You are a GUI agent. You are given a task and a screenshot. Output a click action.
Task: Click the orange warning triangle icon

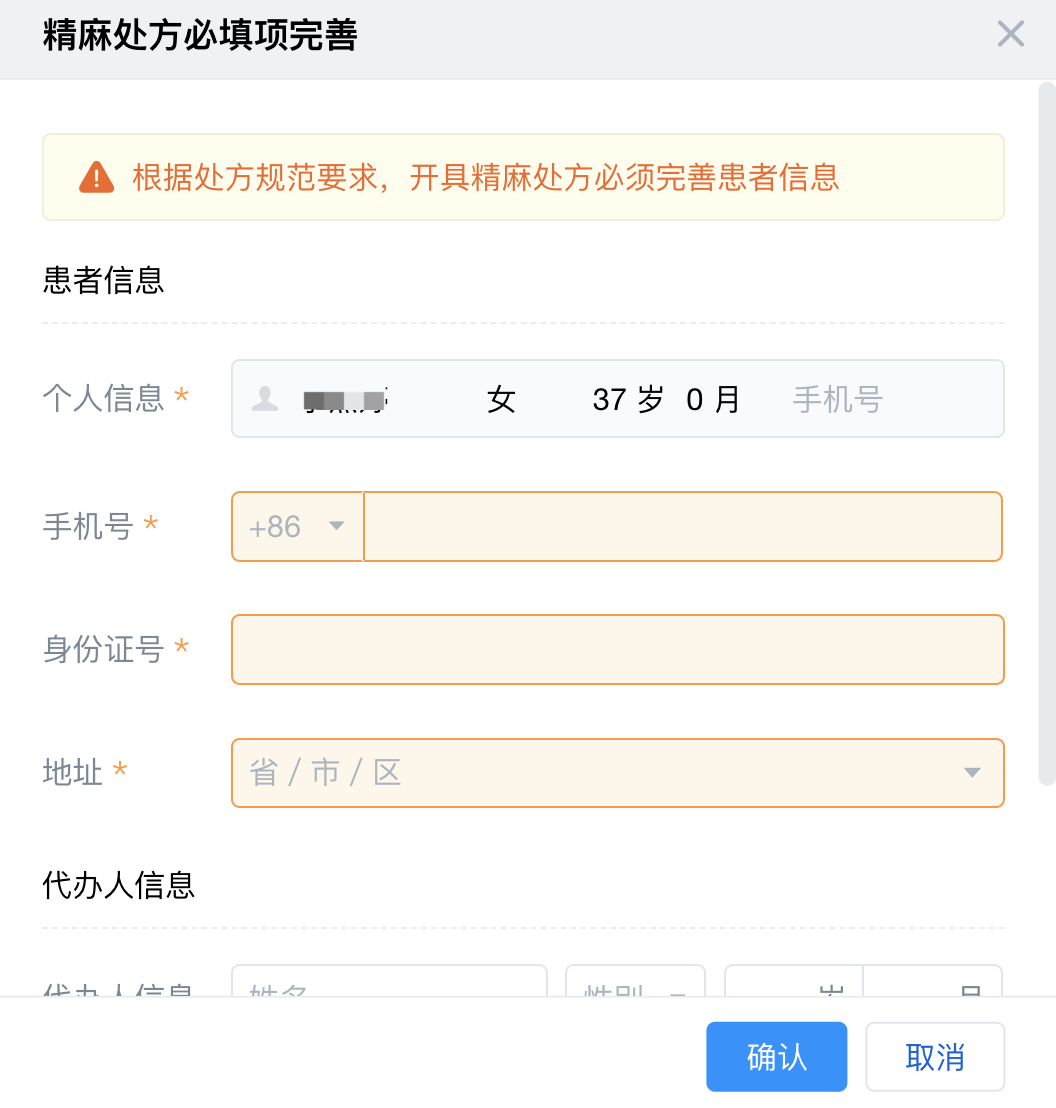pyautogui.click(x=97, y=177)
